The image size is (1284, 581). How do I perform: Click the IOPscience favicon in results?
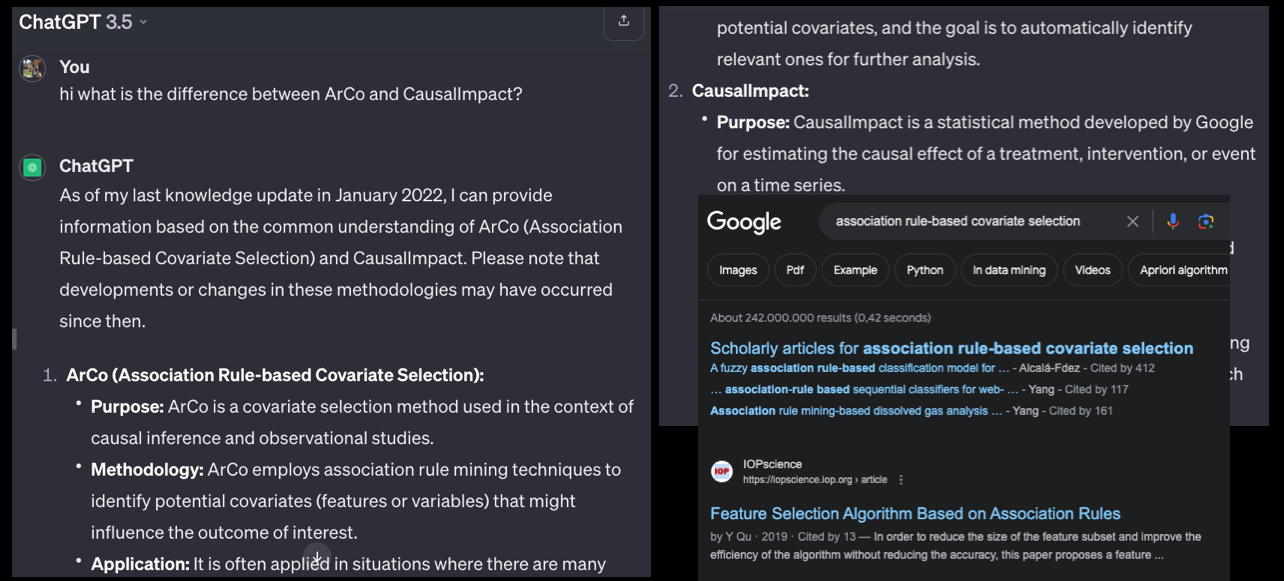pos(721,472)
